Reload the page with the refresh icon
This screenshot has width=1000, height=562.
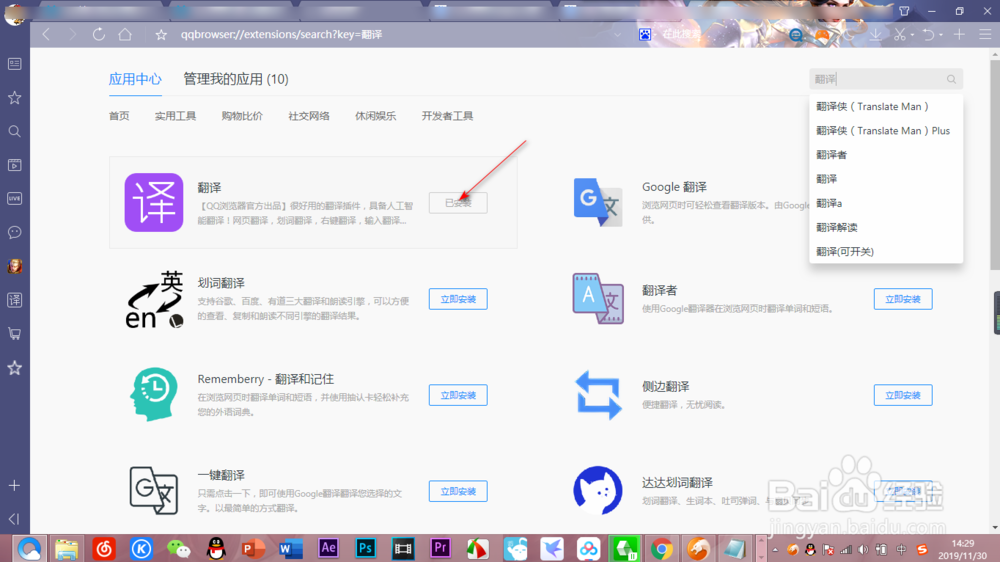click(x=98, y=34)
